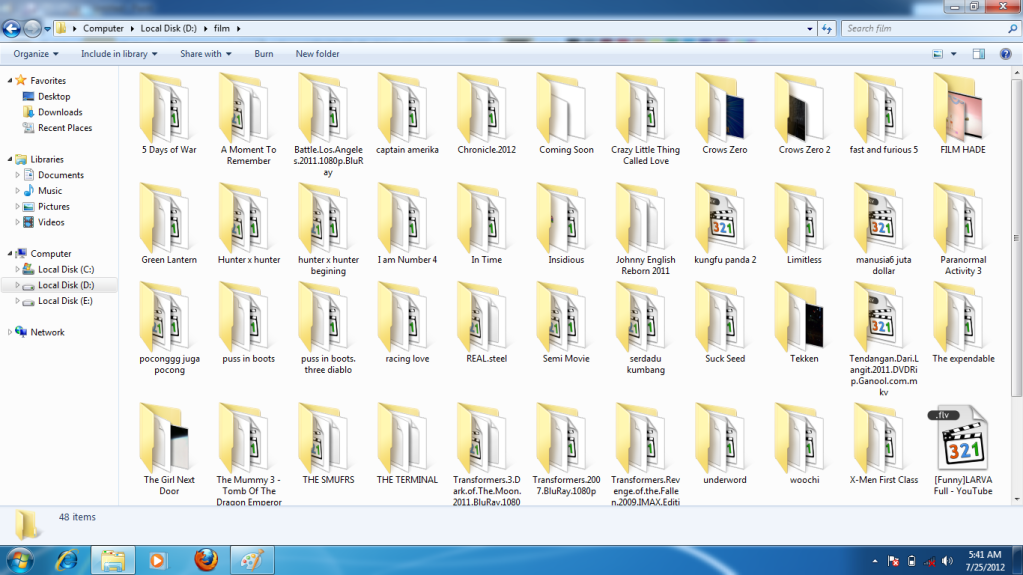1023x575 pixels.
Task: Select the [Funny]LARVA Full flv file
Action: pyautogui.click(x=963, y=450)
